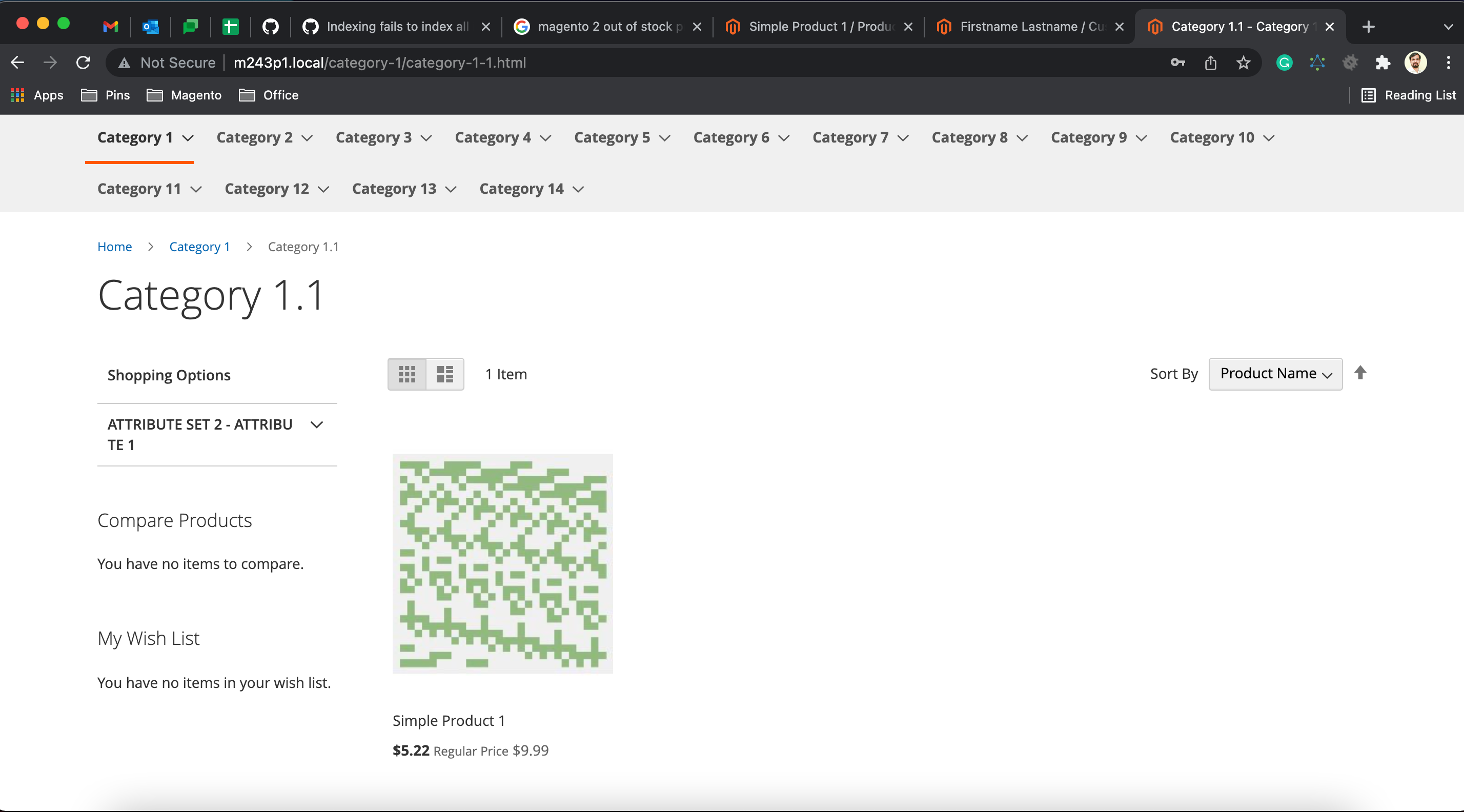Open the Grammarly extension
The width and height of the screenshot is (1464, 812).
click(x=1284, y=63)
